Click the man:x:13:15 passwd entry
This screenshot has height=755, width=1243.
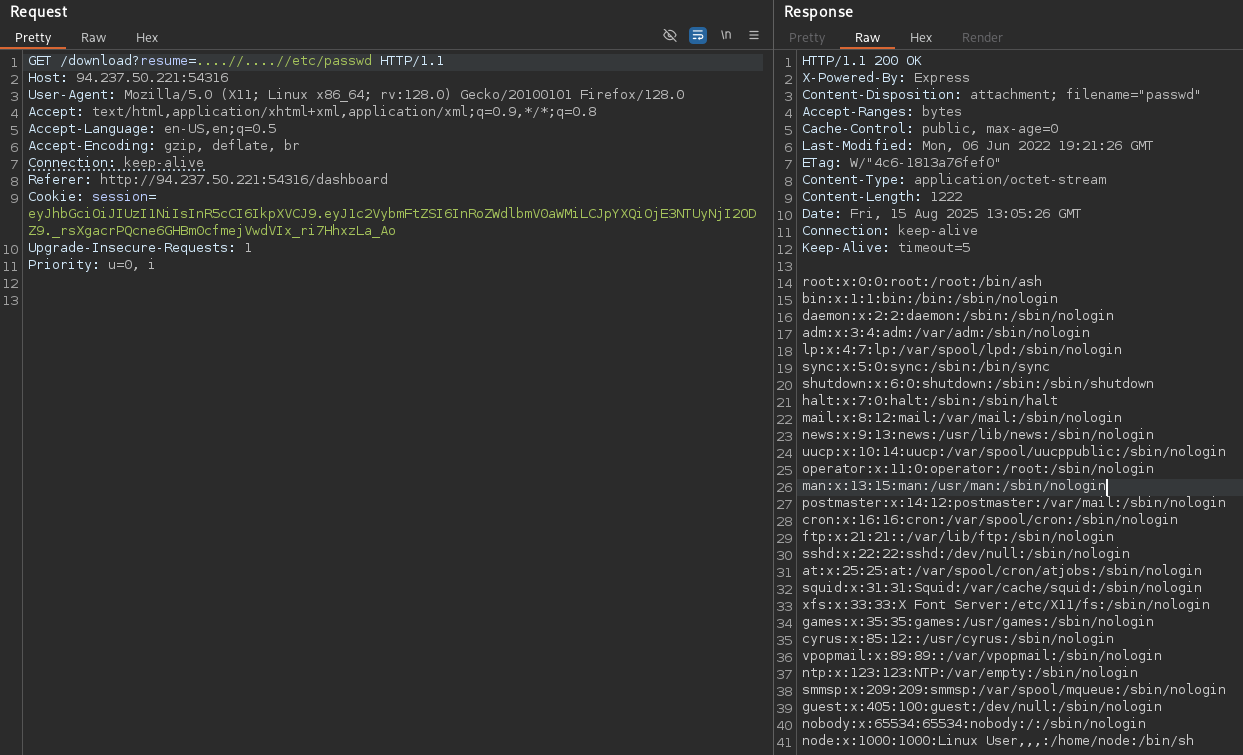click(x=954, y=486)
